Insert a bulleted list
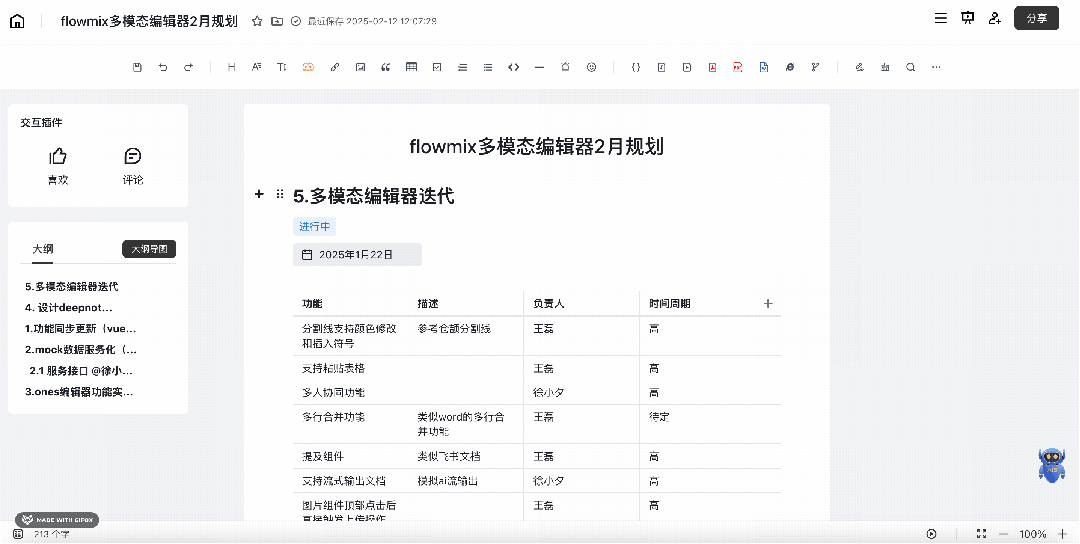The width and height of the screenshot is (1080, 544). (488, 67)
